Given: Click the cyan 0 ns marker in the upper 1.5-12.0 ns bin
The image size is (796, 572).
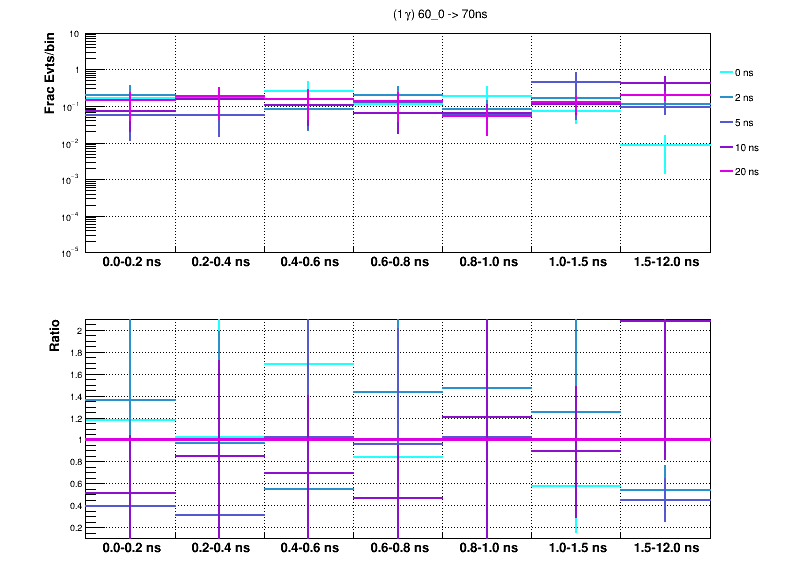Looking at the screenshot, I should (x=665, y=145).
